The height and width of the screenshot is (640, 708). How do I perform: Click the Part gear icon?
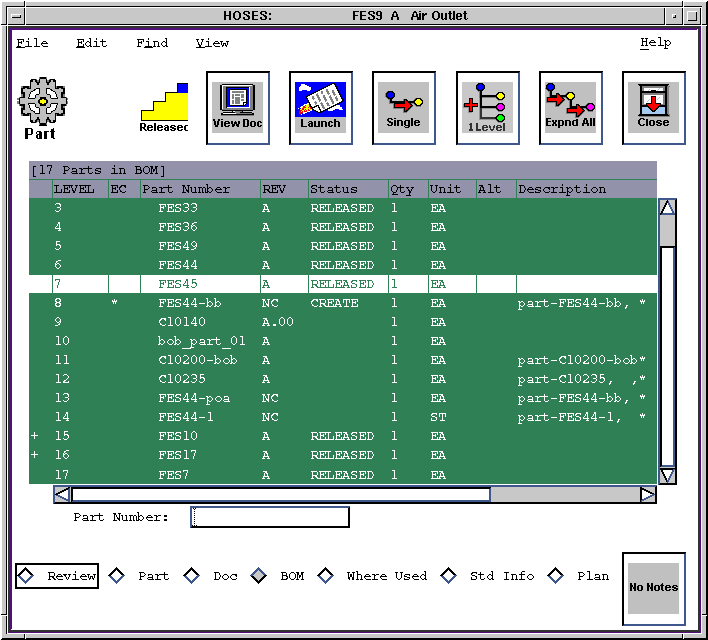42,101
